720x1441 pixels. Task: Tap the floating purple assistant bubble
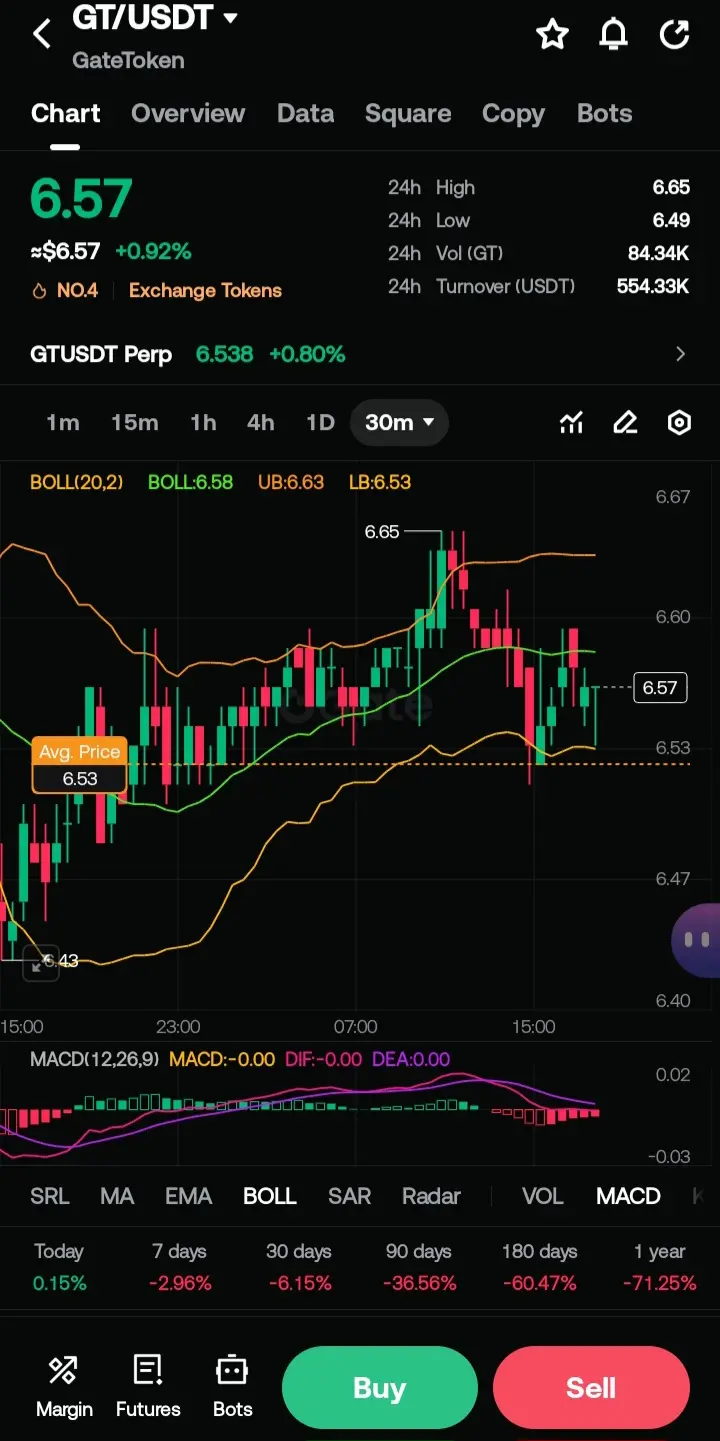point(697,940)
